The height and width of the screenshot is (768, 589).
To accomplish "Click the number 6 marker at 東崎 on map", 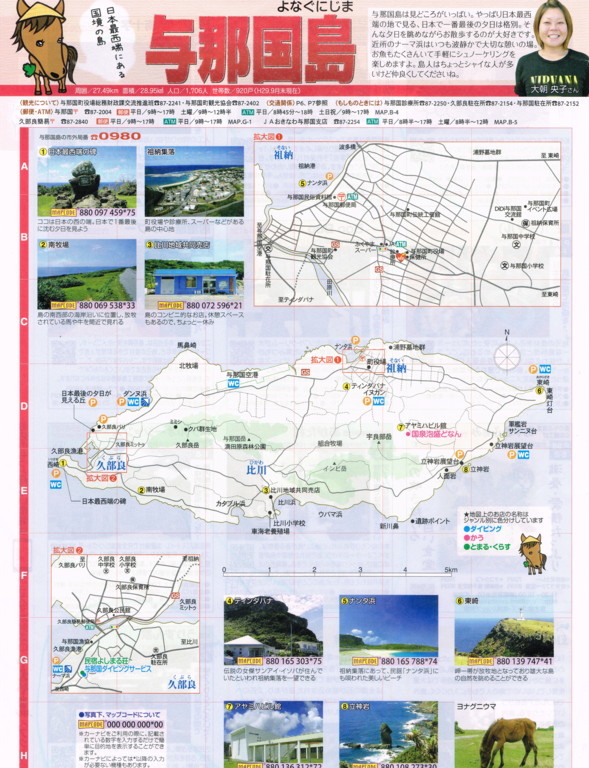I will click(x=539, y=390).
